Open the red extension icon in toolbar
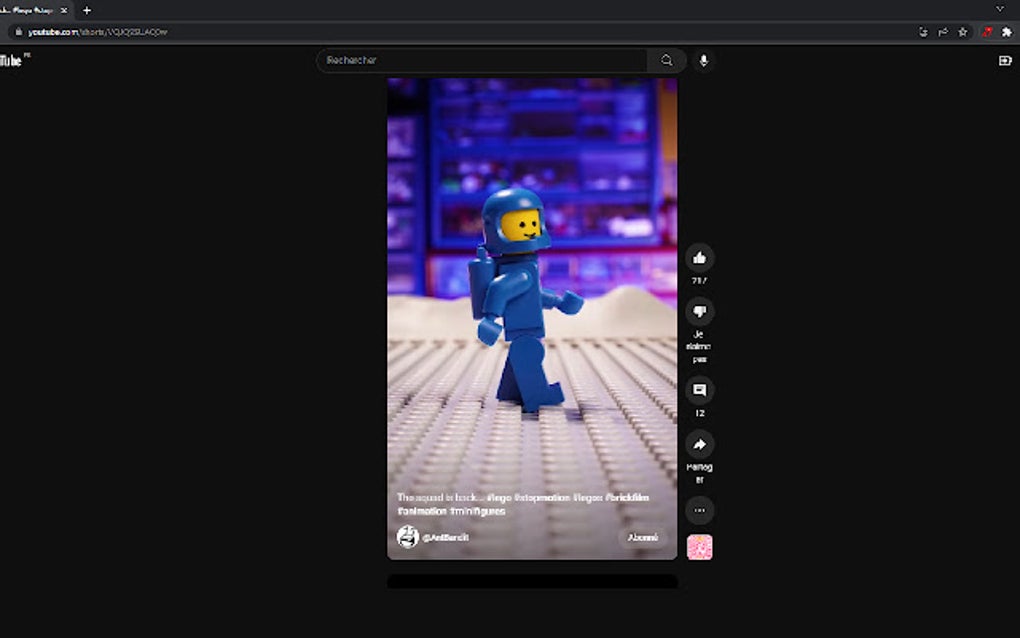This screenshot has width=1020, height=638. pos(987,32)
